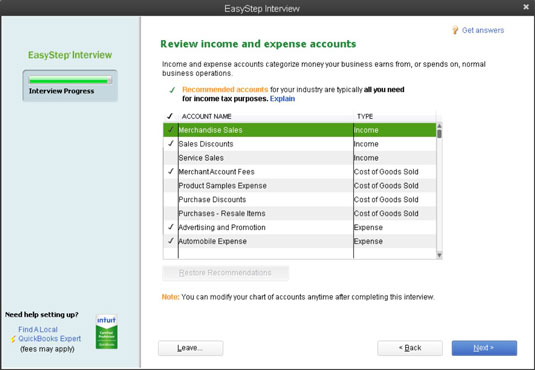Click the TYPE column header

[365, 116]
